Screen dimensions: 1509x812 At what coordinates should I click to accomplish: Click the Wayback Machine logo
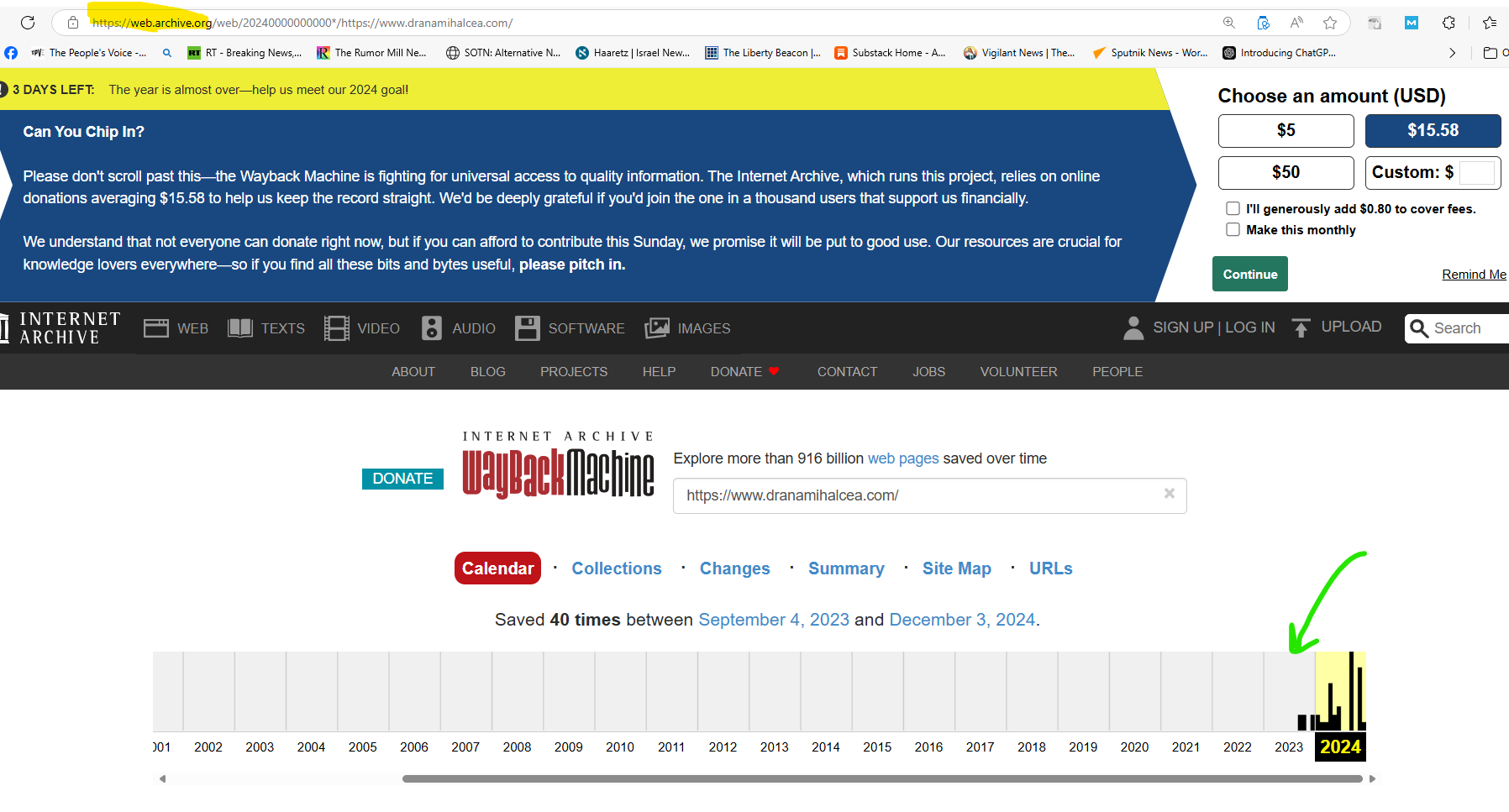pyautogui.click(x=558, y=465)
